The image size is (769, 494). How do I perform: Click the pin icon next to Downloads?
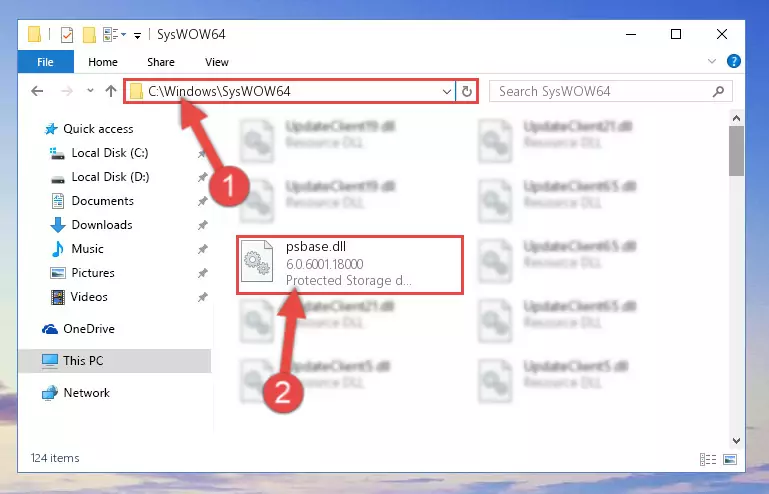(x=202, y=225)
